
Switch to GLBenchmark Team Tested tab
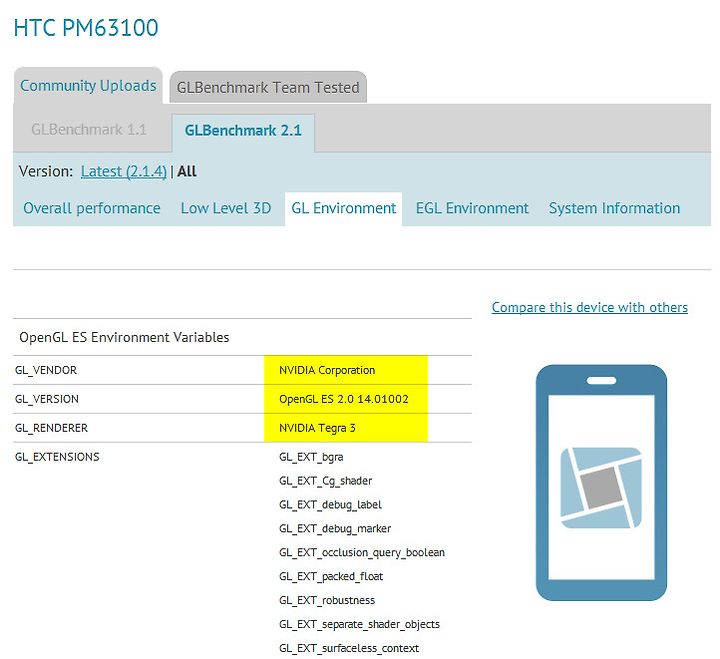pos(268,87)
